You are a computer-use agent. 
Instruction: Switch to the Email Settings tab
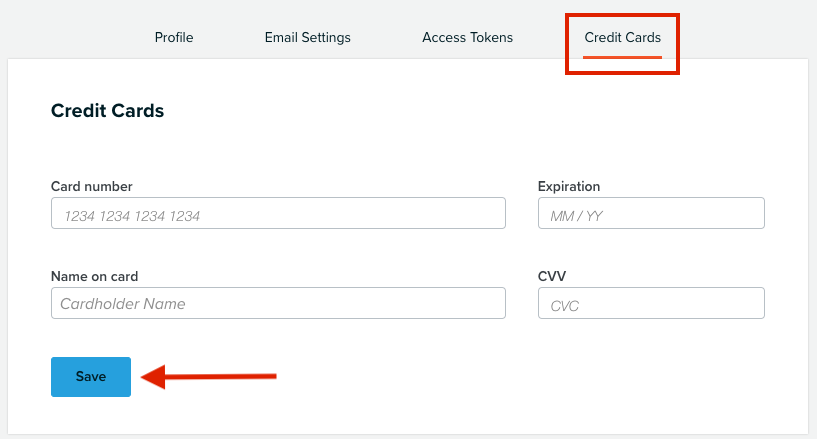tap(307, 37)
